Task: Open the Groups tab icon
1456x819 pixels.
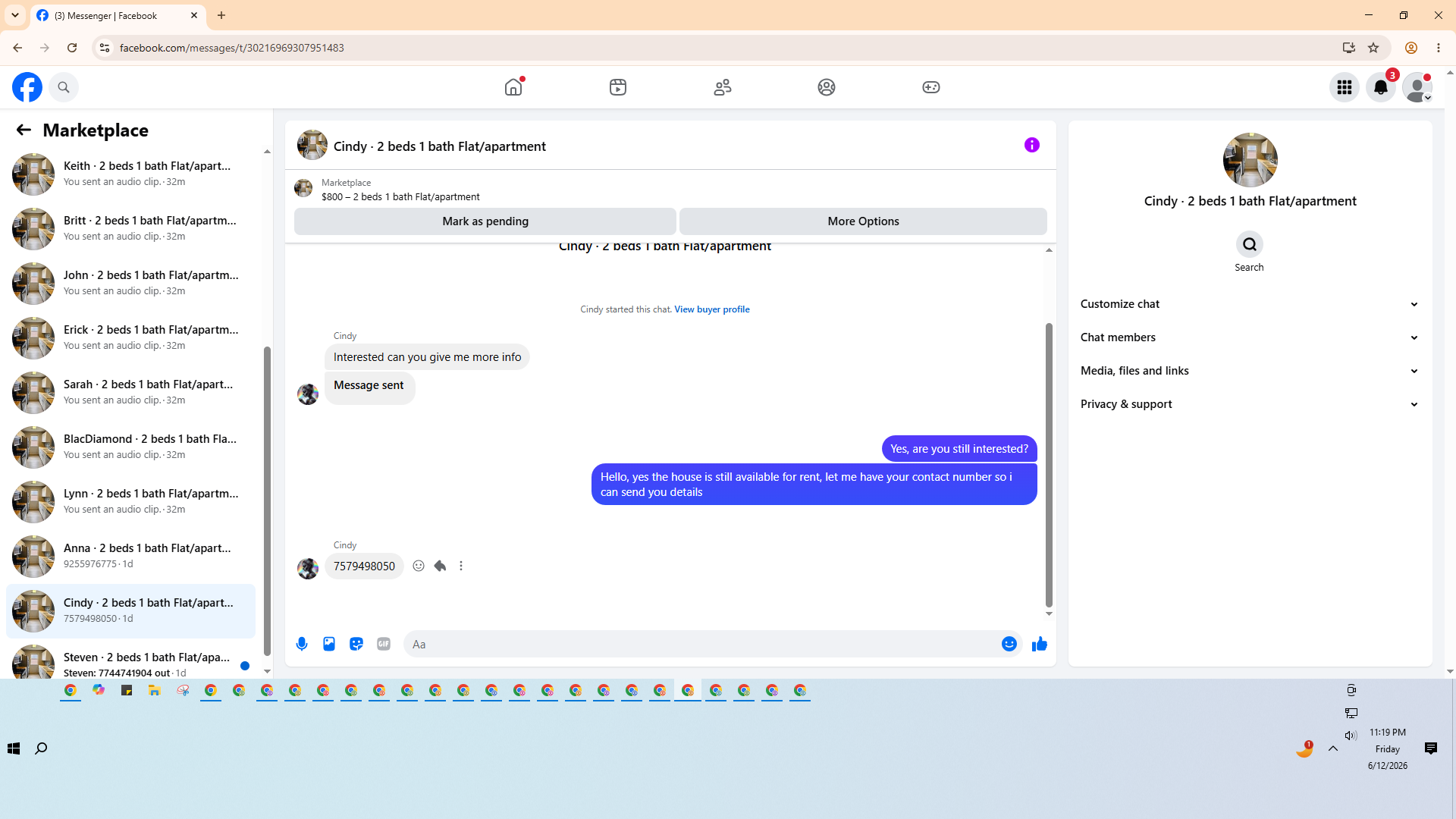Action: (x=827, y=87)
